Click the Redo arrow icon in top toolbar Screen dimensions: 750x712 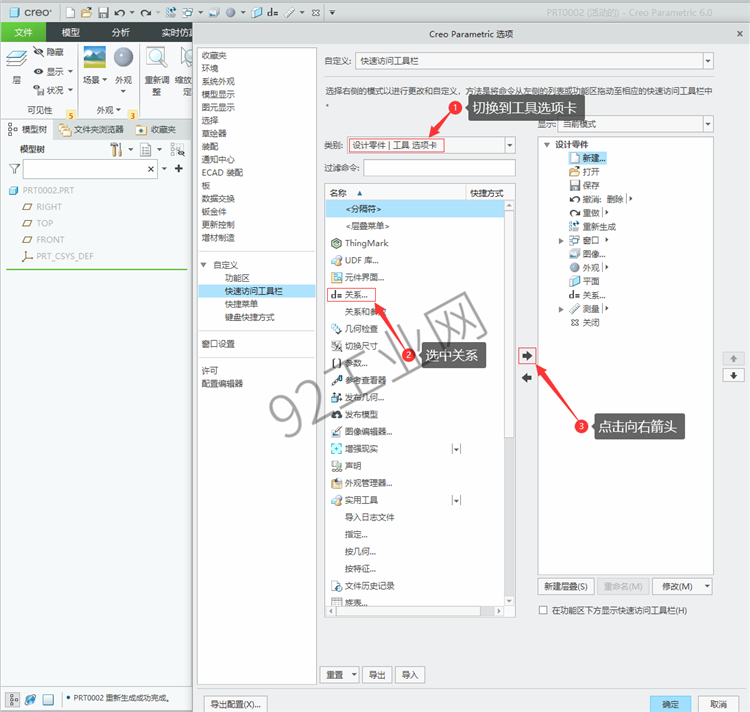(x=145, y=13)
